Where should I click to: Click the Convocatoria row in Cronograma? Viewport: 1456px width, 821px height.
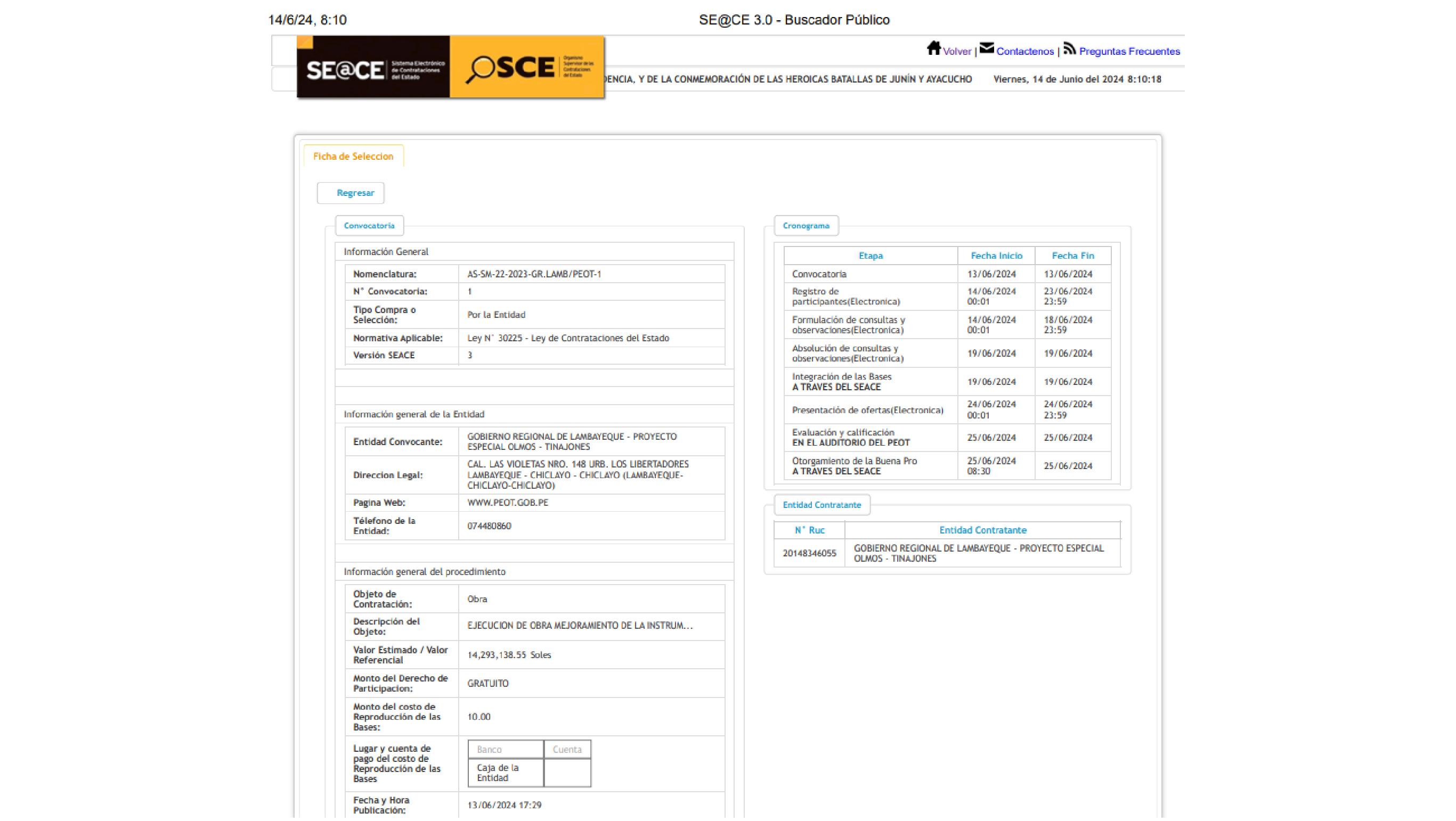pos(947,275)
